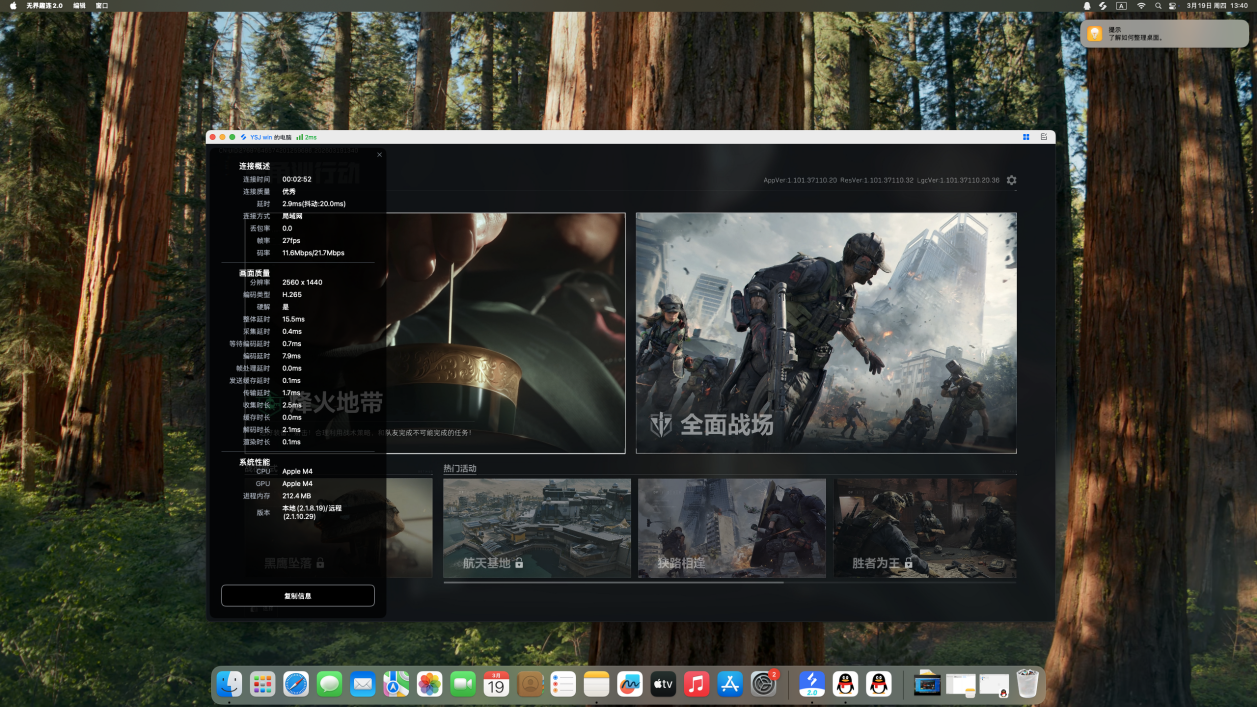Click the 复制信息 button
Image resolution: width=1257 pixels, height=707 pixels.
point(298,596)
